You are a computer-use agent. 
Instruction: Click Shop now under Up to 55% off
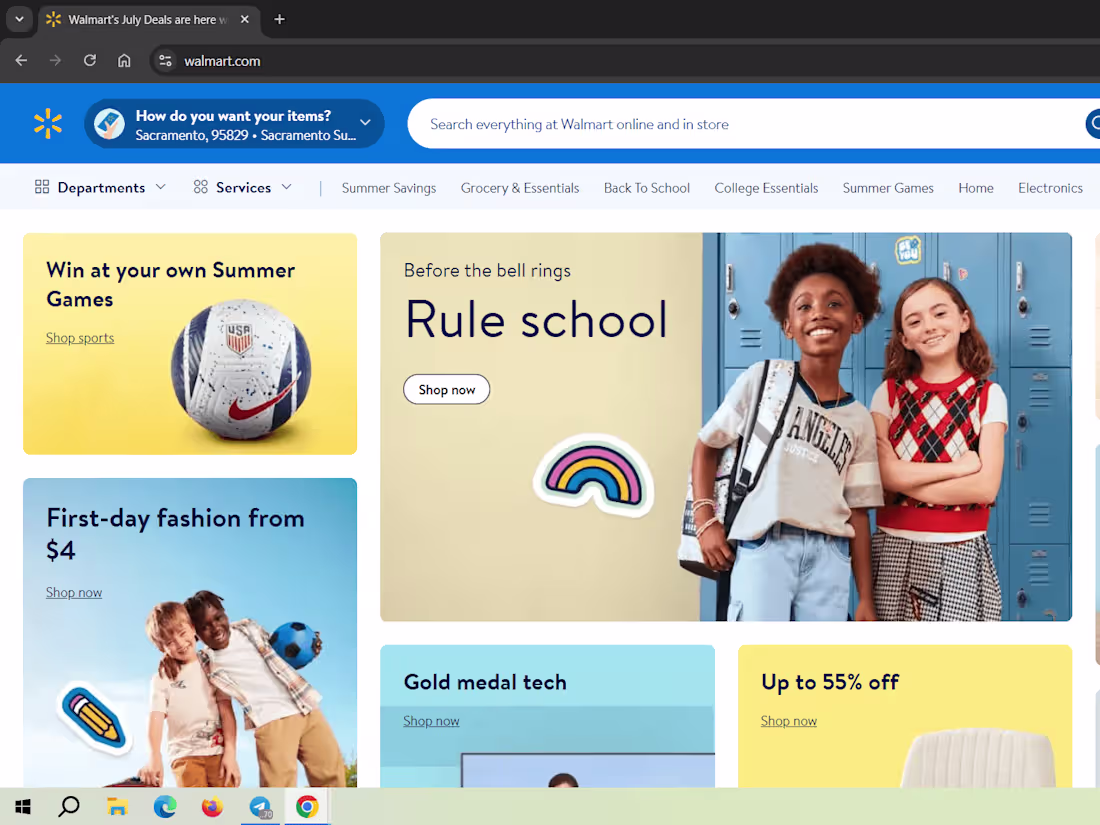click(789, 721)
